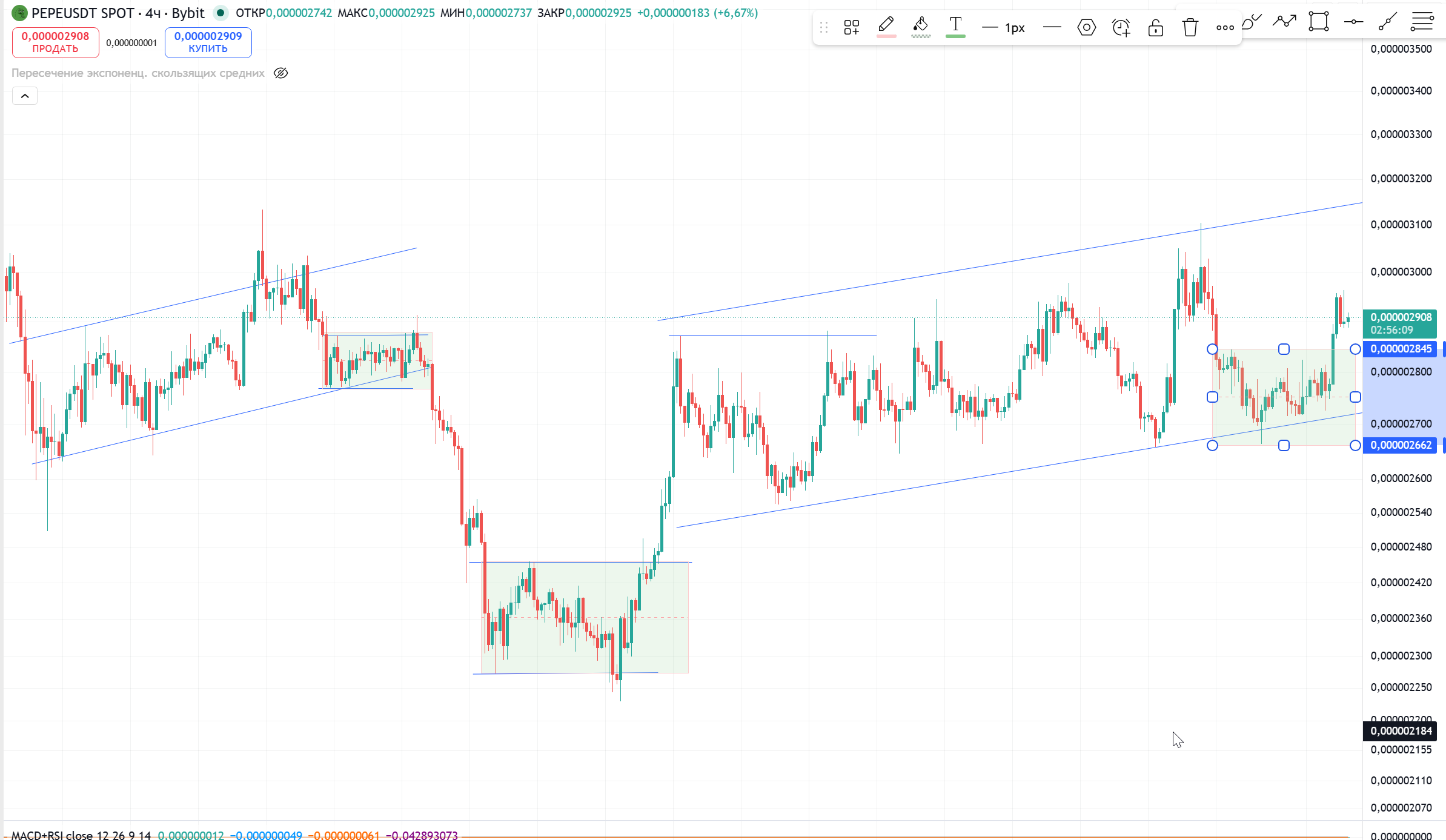Collapse the indicator legend with chevron
Viewport: 1446px width, 840px height.
point(25,96)
